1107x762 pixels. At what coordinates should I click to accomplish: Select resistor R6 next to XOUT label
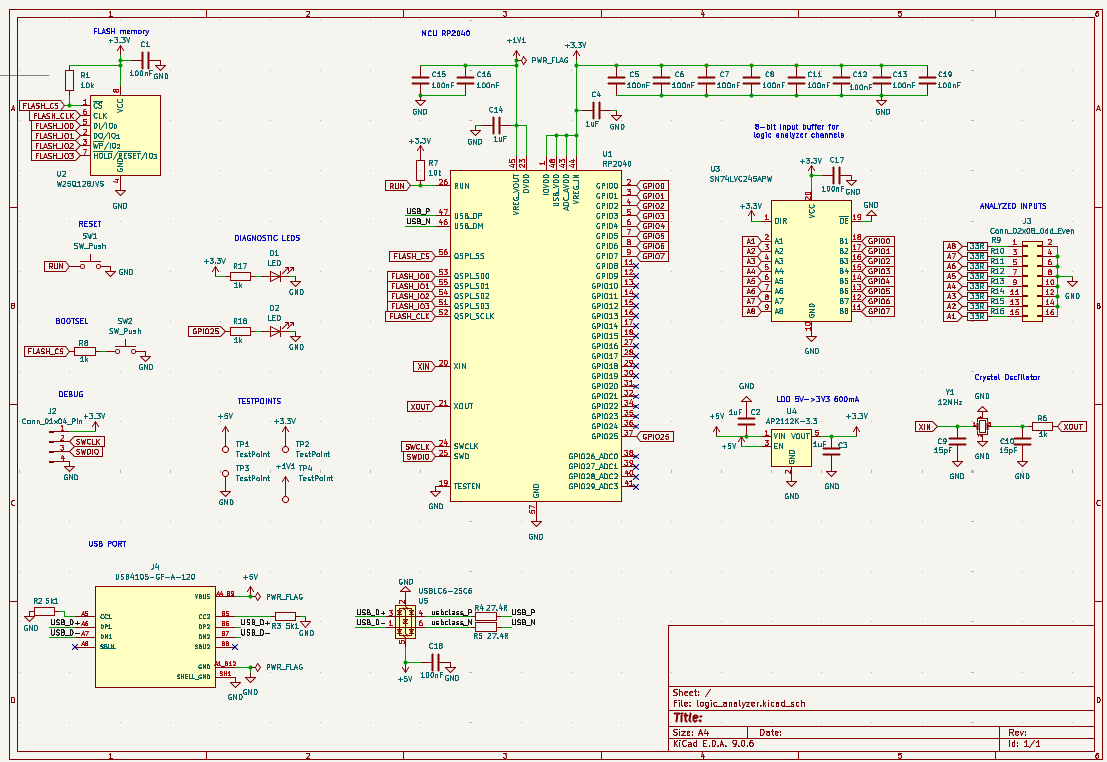click(x=1042, y=426)
